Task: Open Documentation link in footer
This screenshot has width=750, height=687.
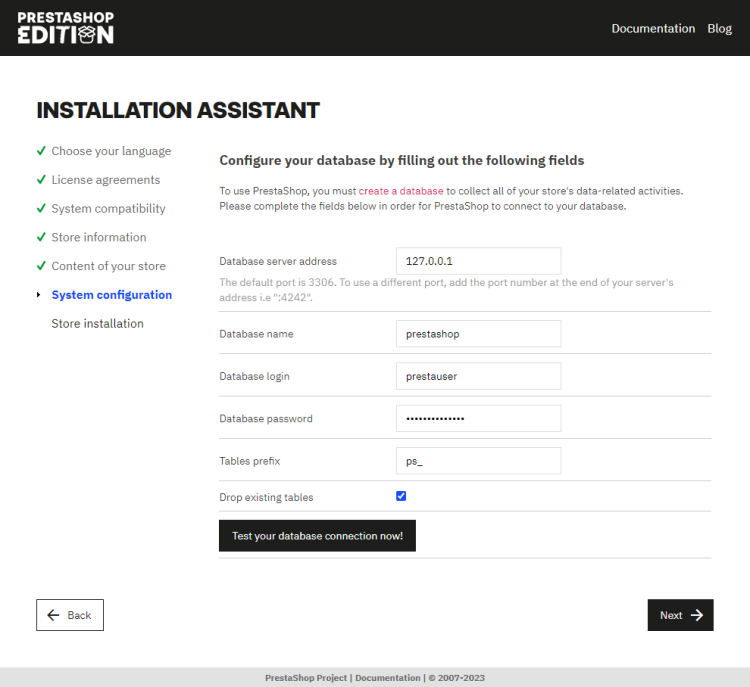Action: [x=387, y=678]
